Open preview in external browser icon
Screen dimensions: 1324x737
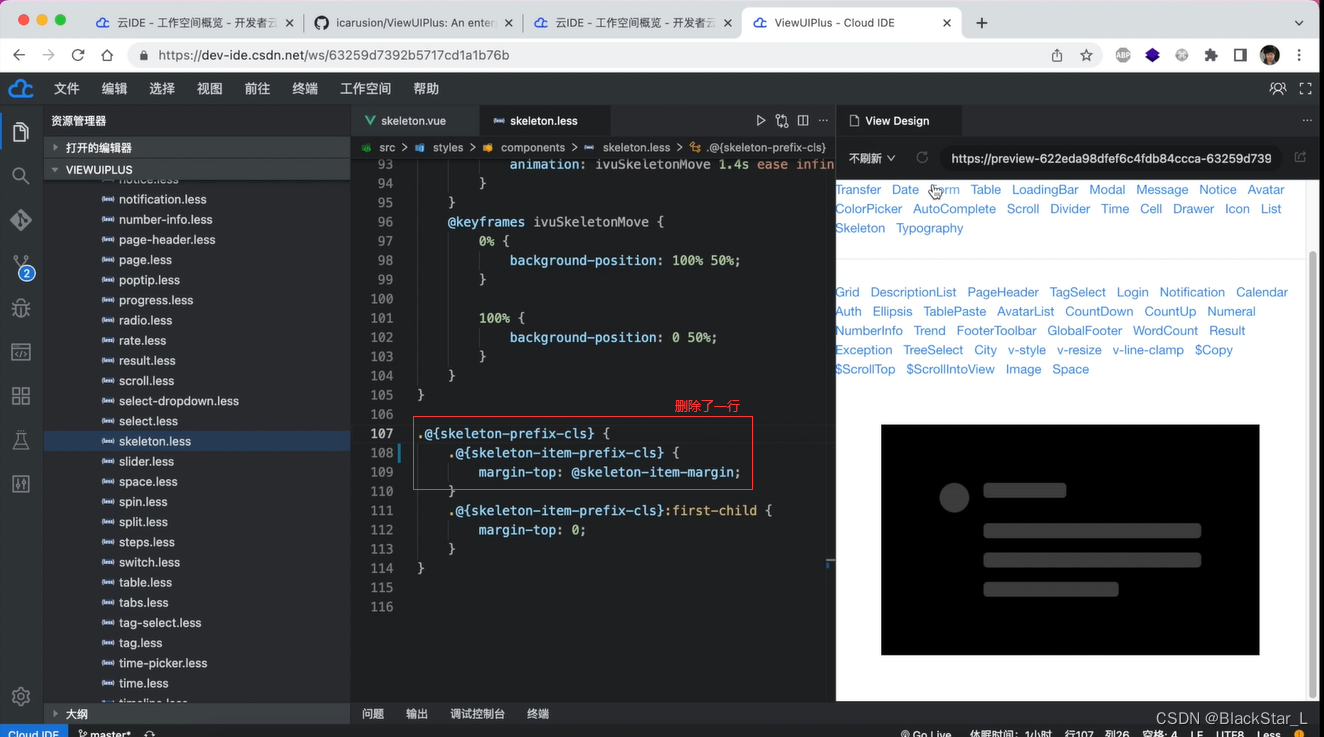pos(1300,158)
